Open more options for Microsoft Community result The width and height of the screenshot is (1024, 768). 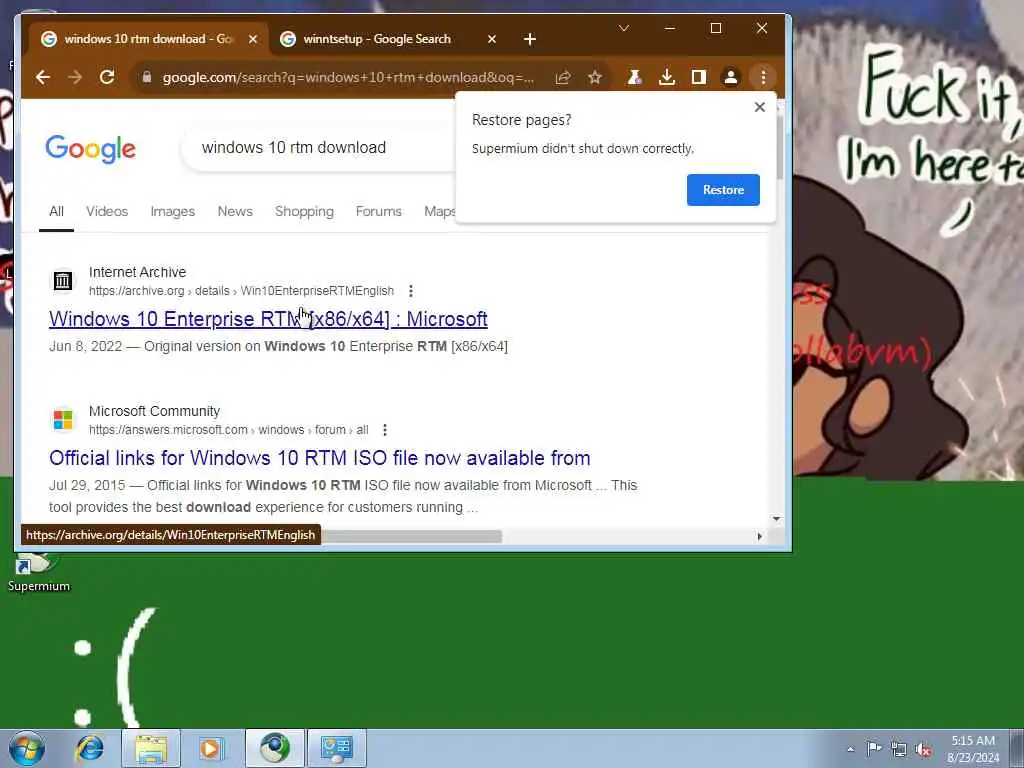(385, 430)
